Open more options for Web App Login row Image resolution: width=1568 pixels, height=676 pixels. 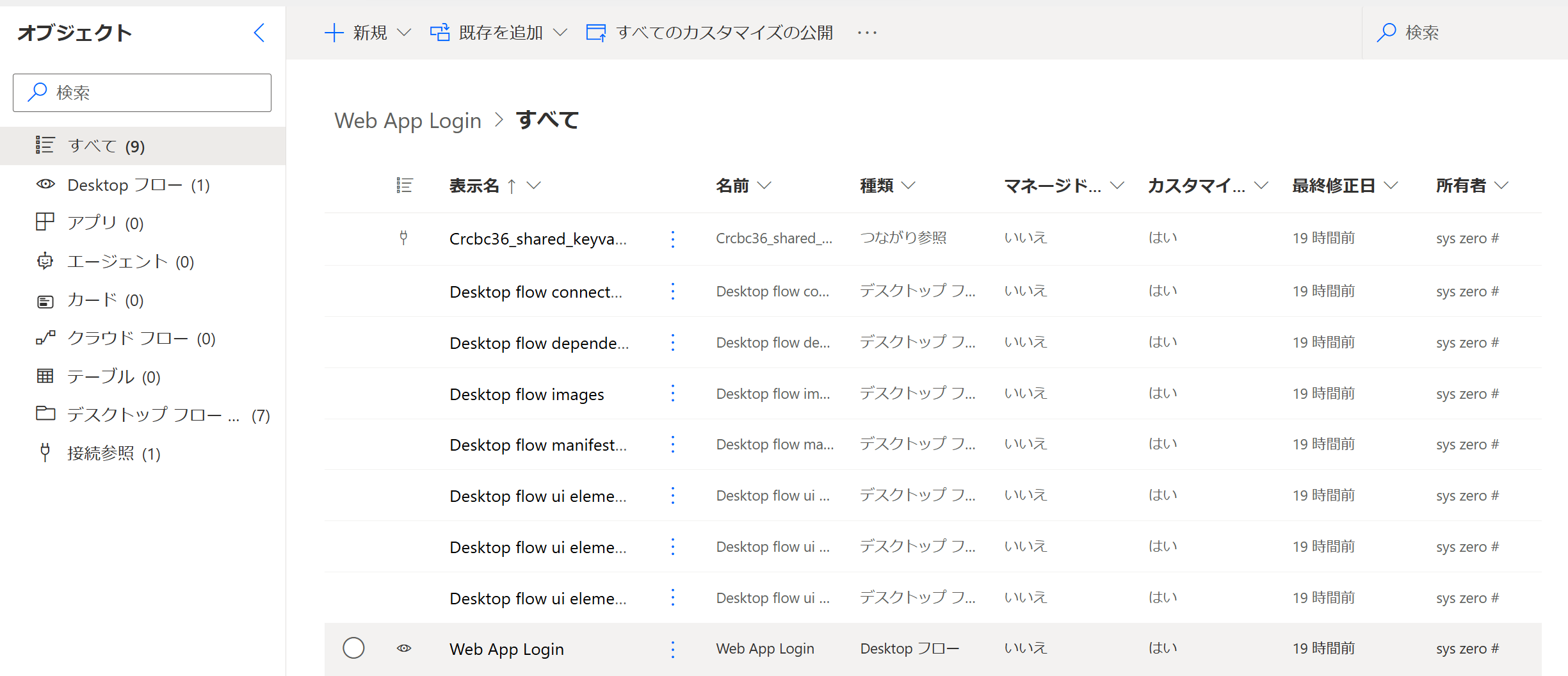(673, 649)
